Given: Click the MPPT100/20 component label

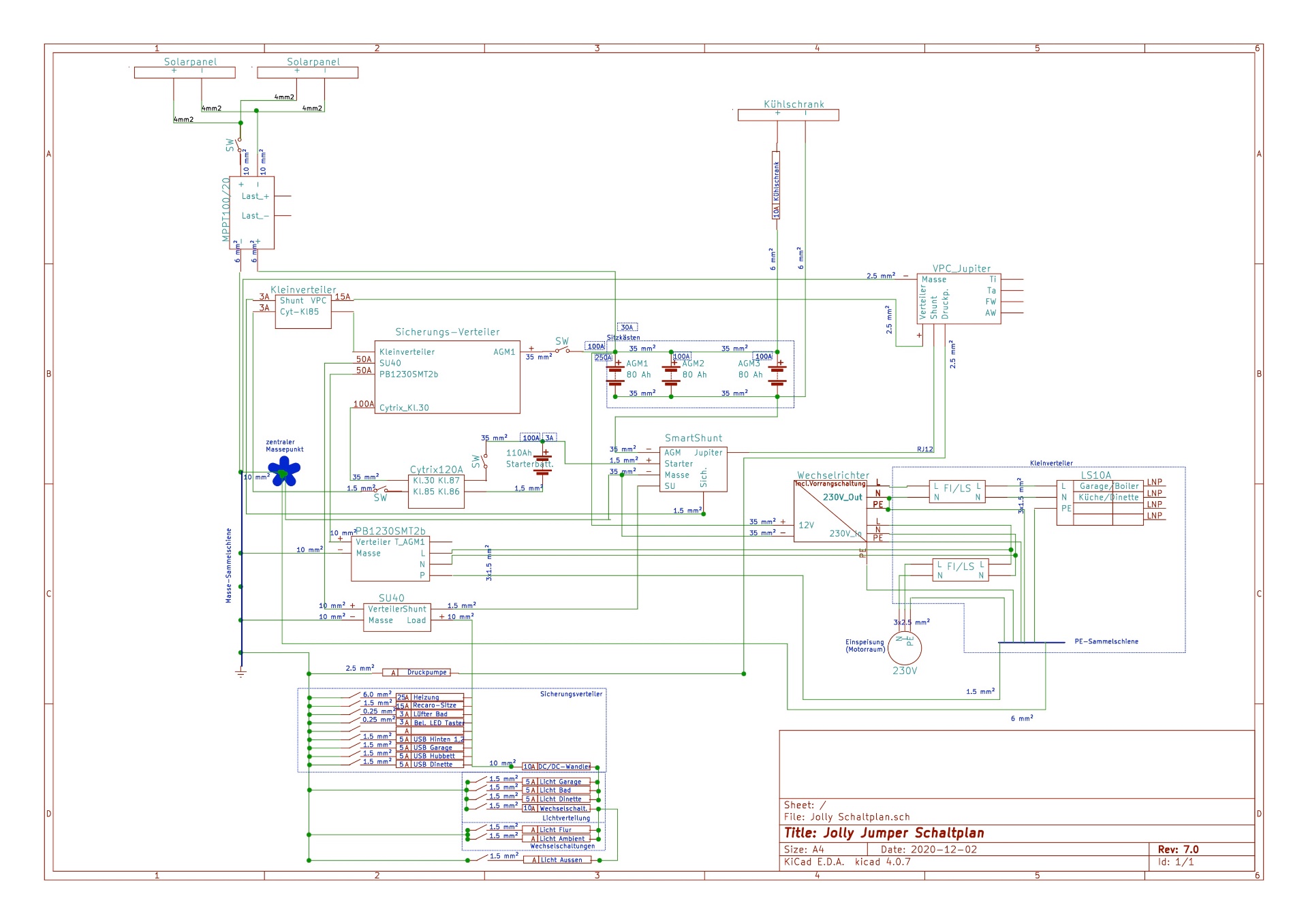Looking at the screenshot, I should (225, 210).
